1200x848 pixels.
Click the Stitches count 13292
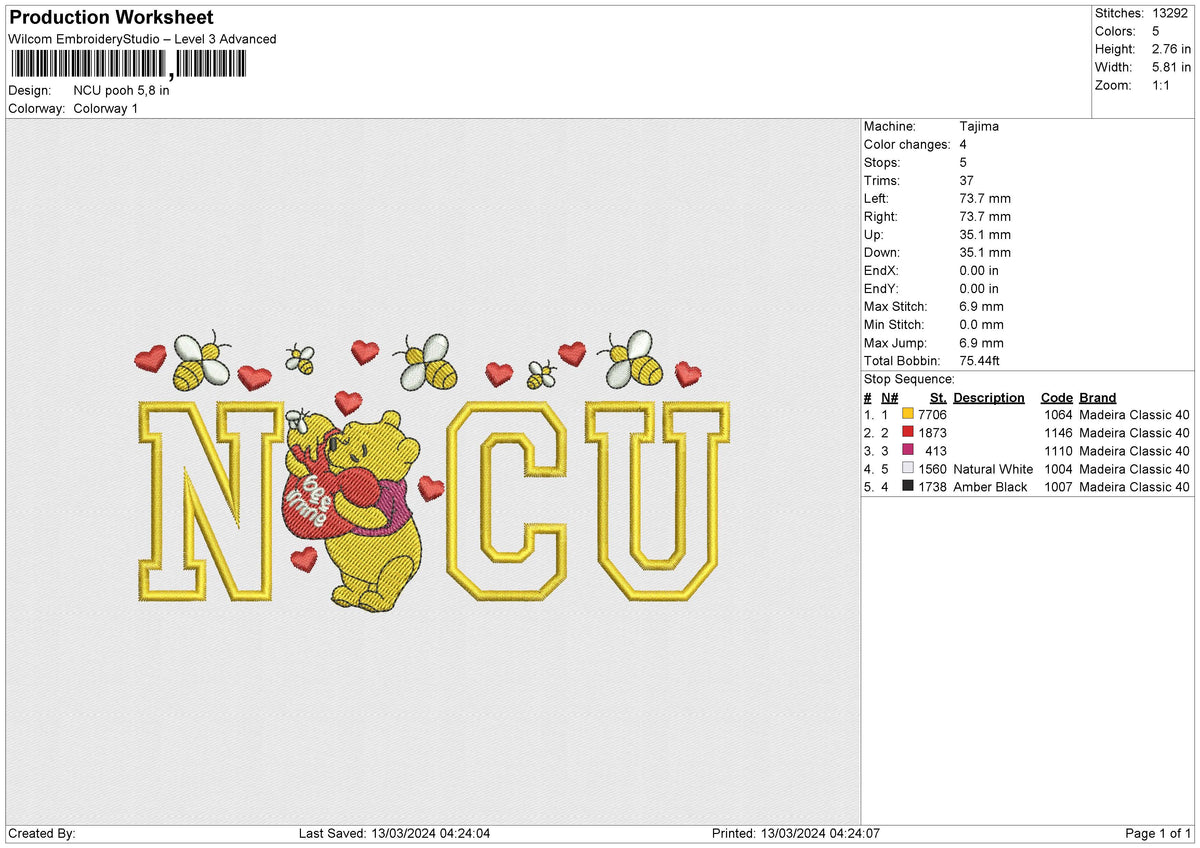coord(1169,13)
